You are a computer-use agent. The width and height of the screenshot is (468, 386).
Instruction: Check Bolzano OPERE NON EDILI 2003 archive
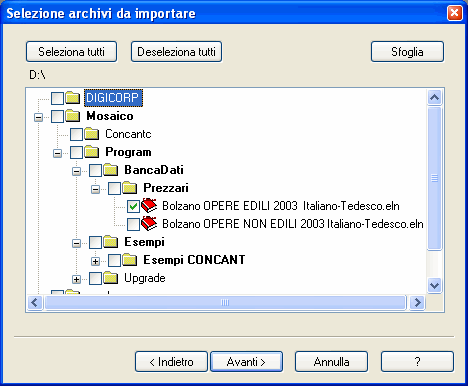click(133, 224)
